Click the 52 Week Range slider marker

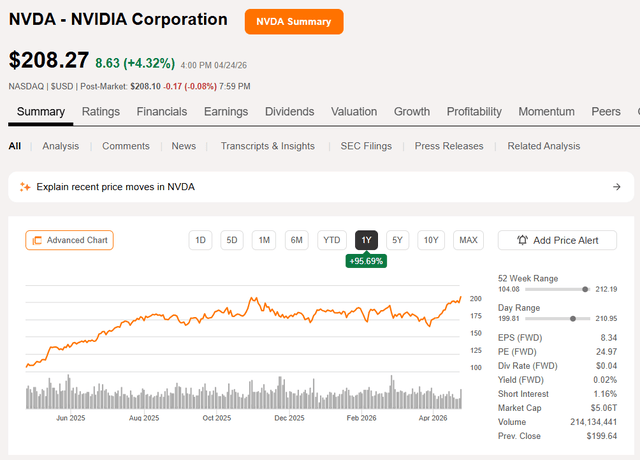584,289
